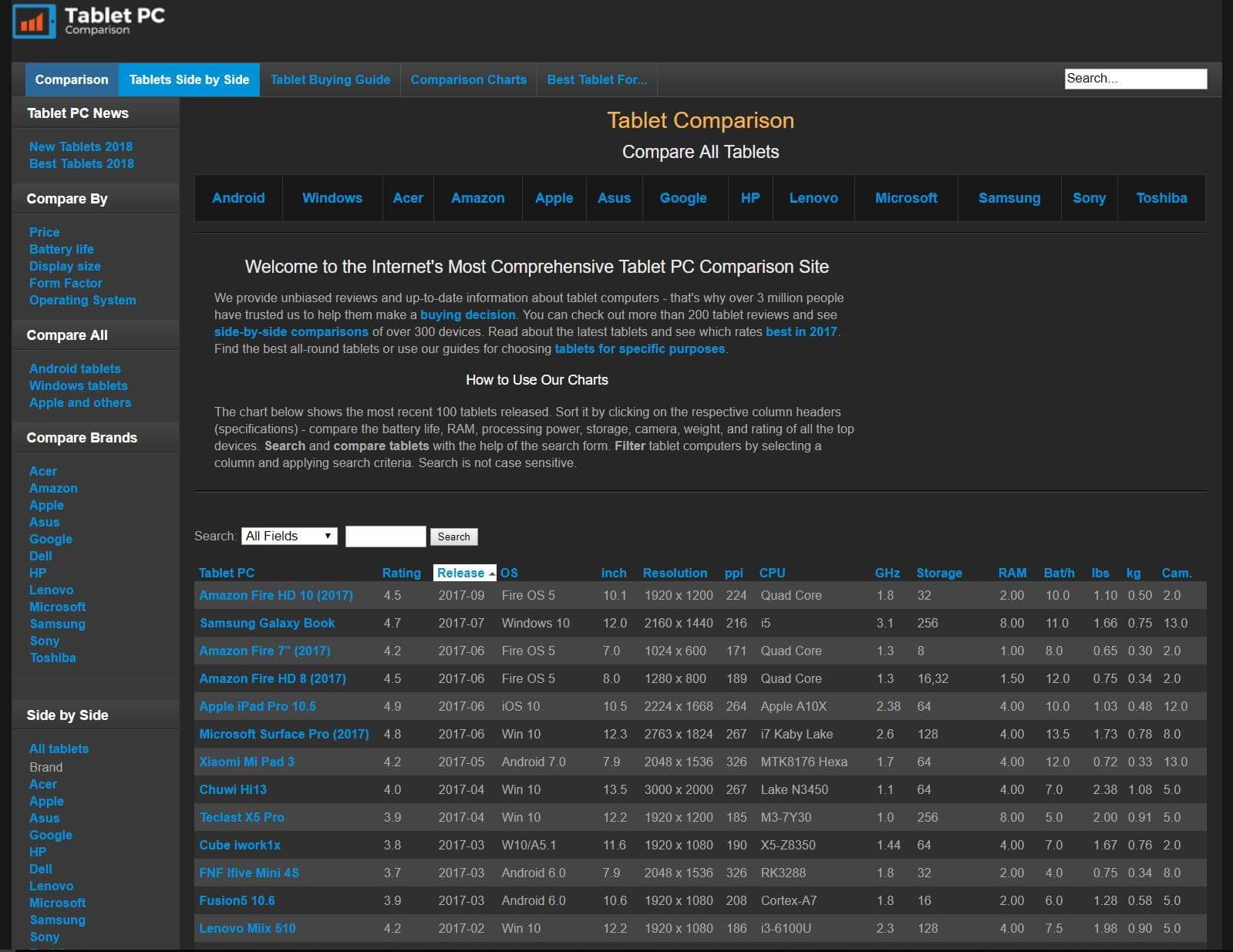Focus the top-right Search box
1233x952 pixels.
click(1135, 78)
